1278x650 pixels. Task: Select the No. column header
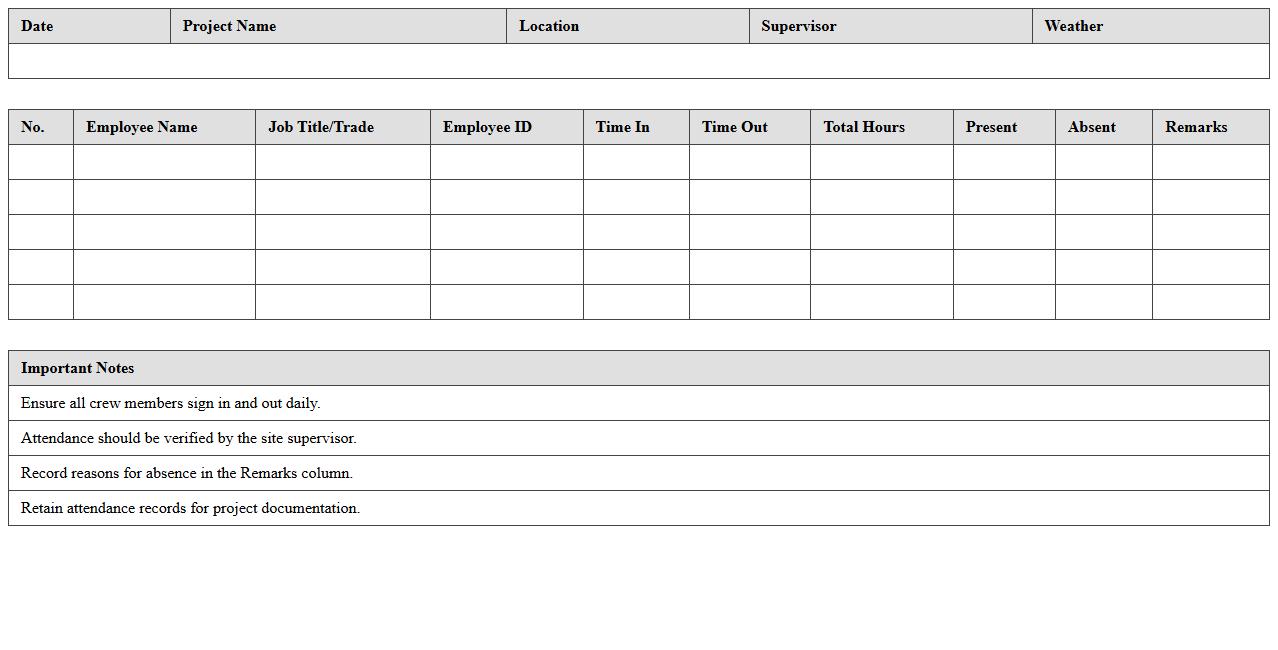[41, 127]
